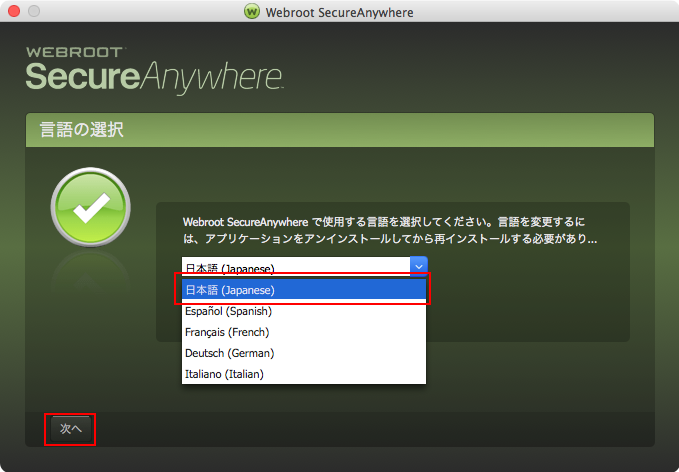Click the Webroot W icon in title bar
The image size is (679, 472).
click(252, 11)
